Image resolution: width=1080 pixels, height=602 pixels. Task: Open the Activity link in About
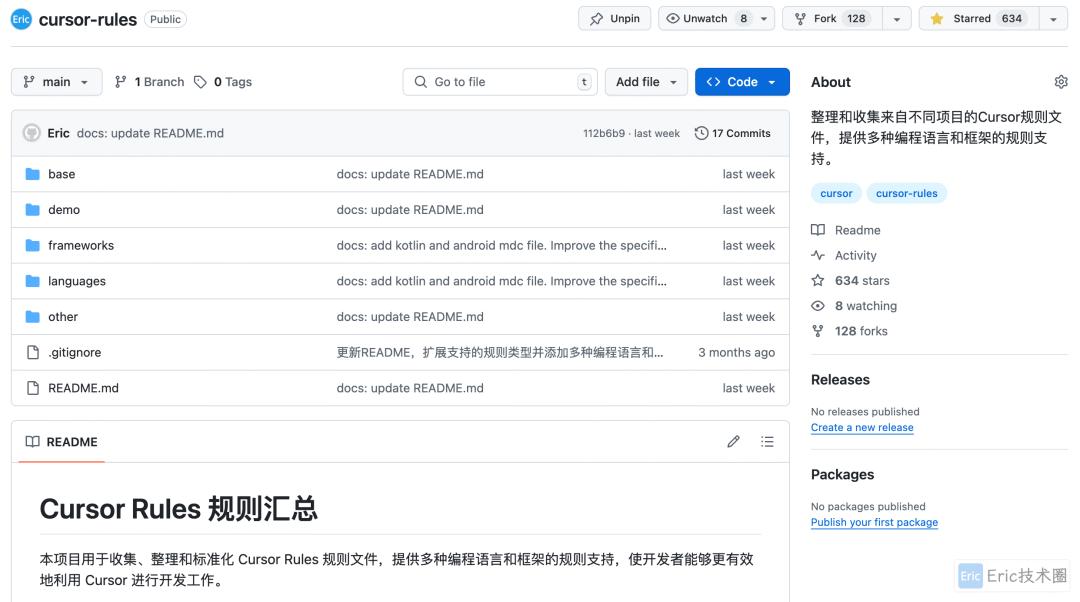[855, 255]
